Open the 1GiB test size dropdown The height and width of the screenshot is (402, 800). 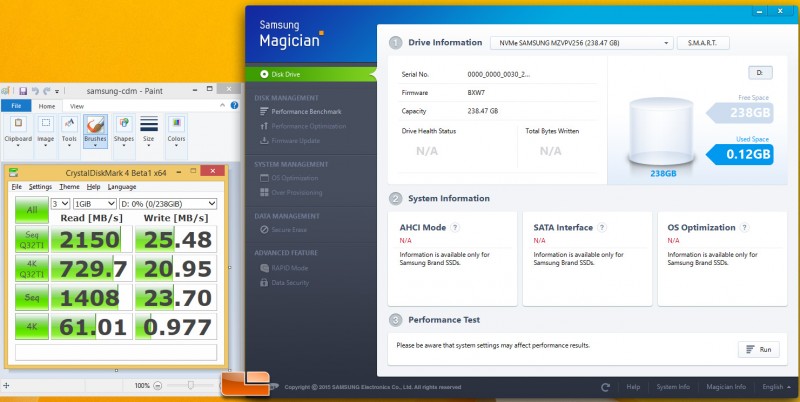[x=96, y=203]
